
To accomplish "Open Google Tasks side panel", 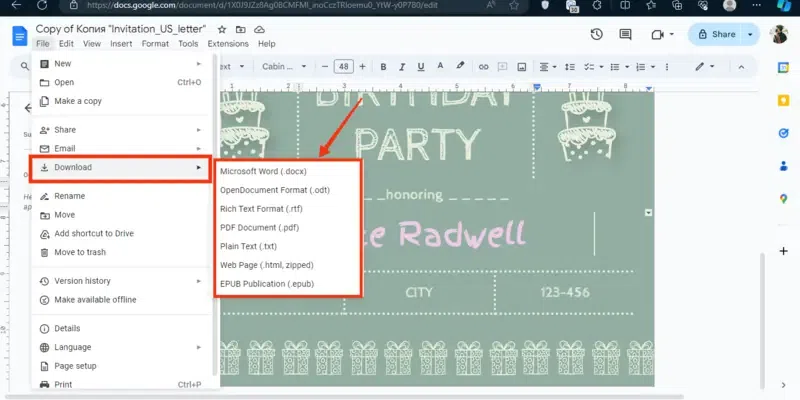I will pos(783,133).
